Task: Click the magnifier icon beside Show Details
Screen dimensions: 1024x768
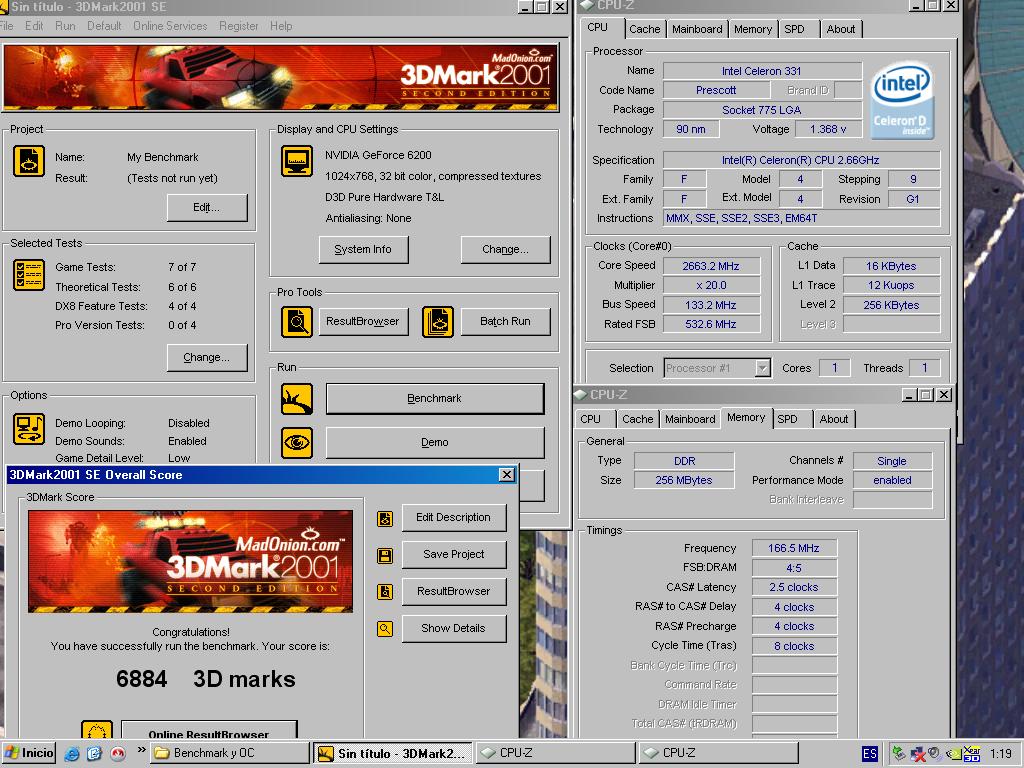Action: [385, 629]
